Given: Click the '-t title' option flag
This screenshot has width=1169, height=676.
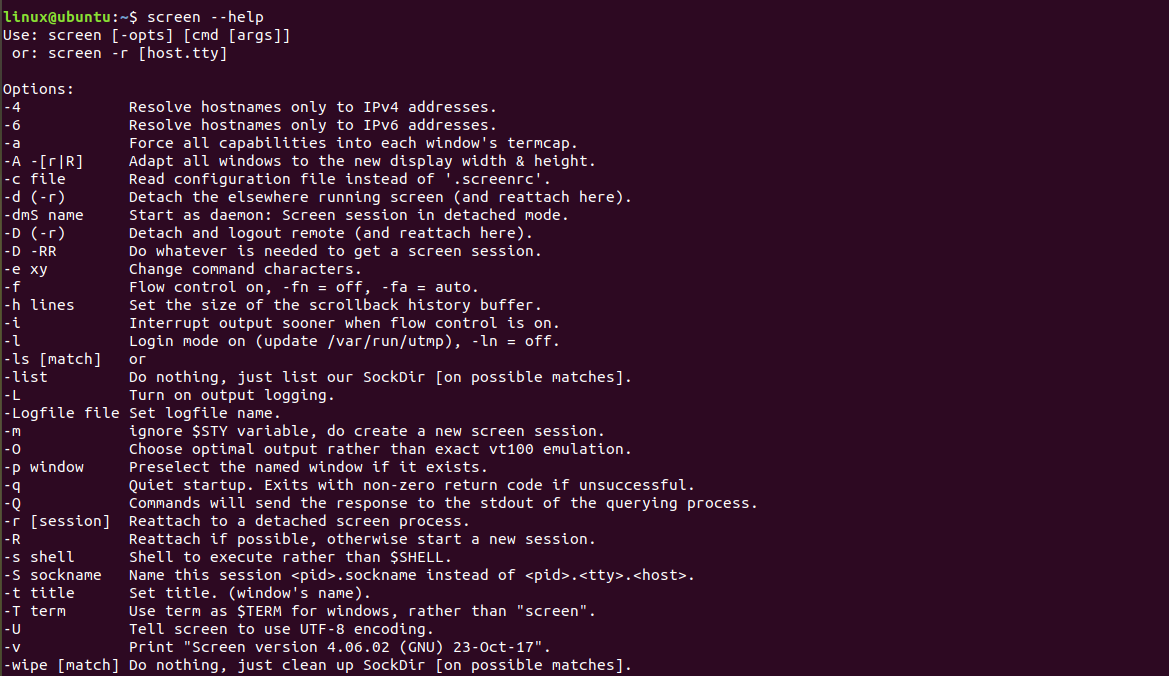Looking at the screenshot, I should coord(38,593).
